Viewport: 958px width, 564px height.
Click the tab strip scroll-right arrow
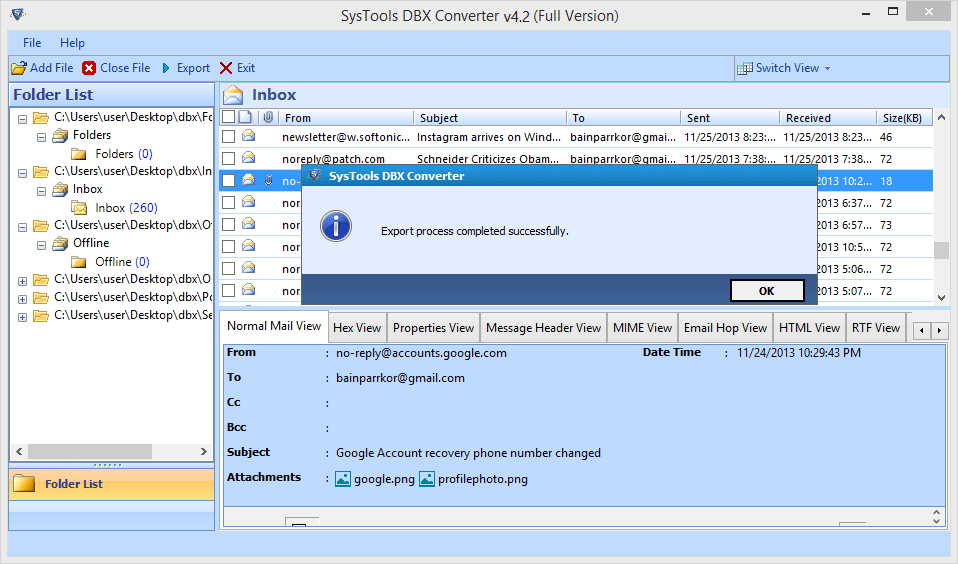(x=939, y=331)
